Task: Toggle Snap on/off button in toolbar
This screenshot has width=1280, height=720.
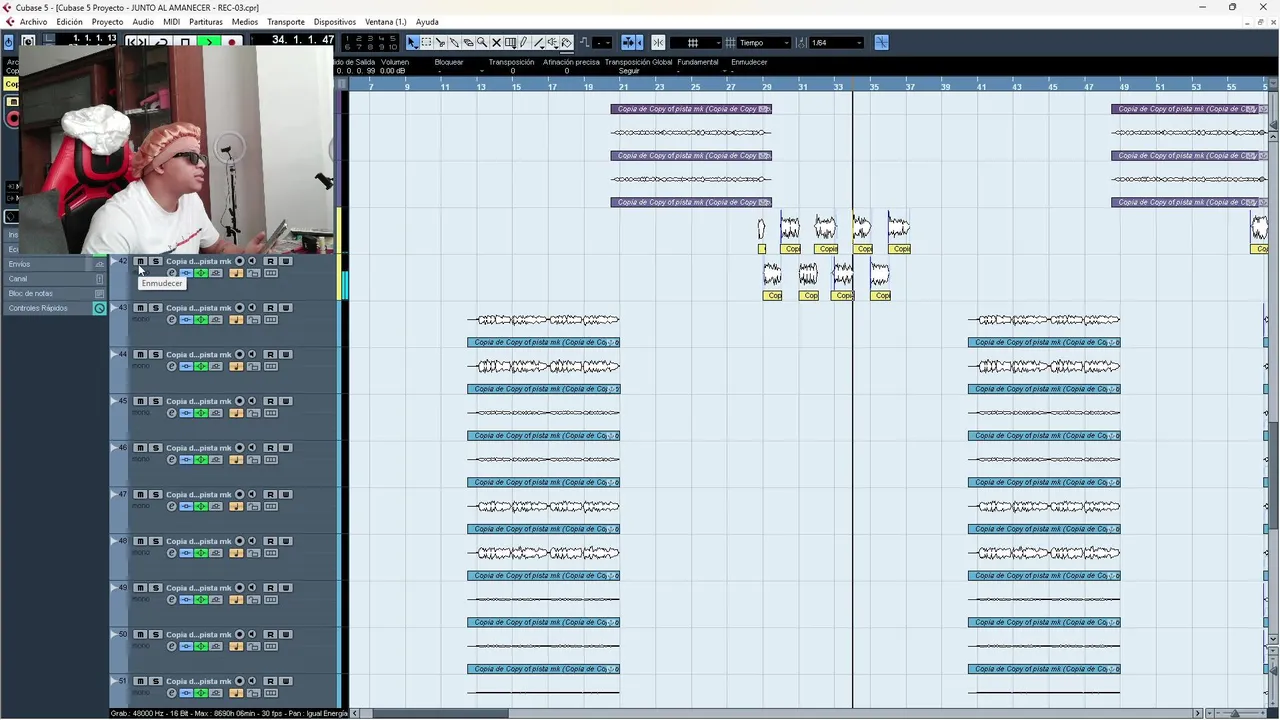Action: [x=658, y=43]
